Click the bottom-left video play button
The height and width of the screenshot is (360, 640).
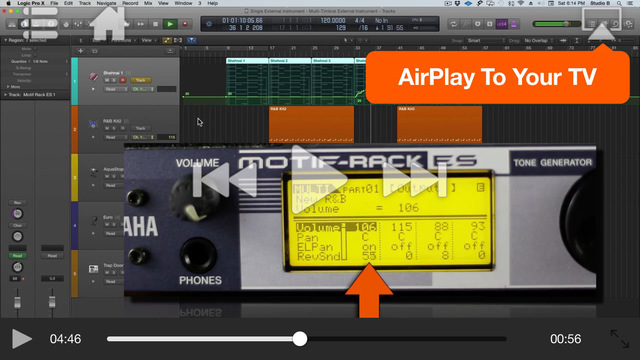click(22, 338)
